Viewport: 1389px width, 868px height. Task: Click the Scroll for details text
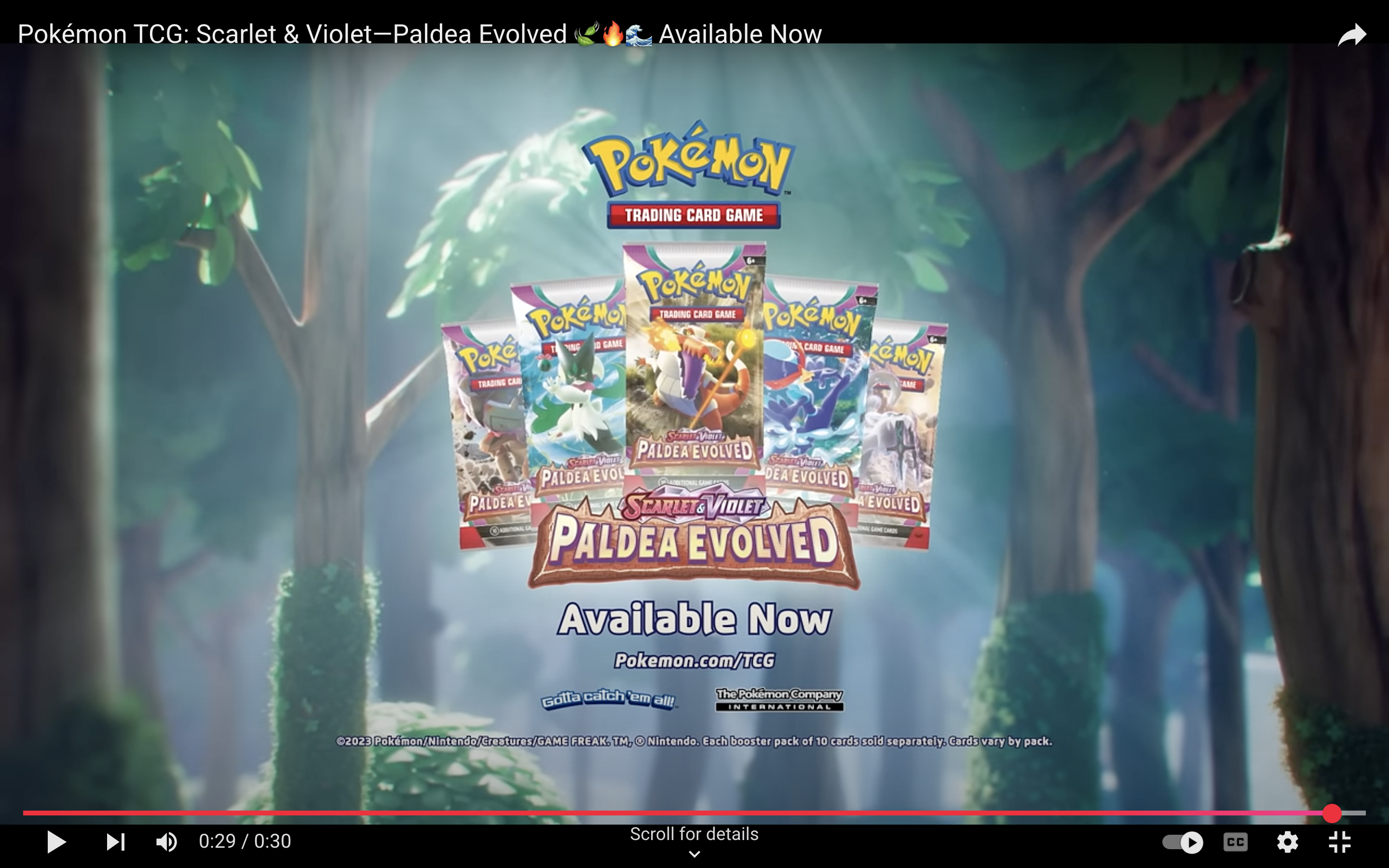coord(694,834)
